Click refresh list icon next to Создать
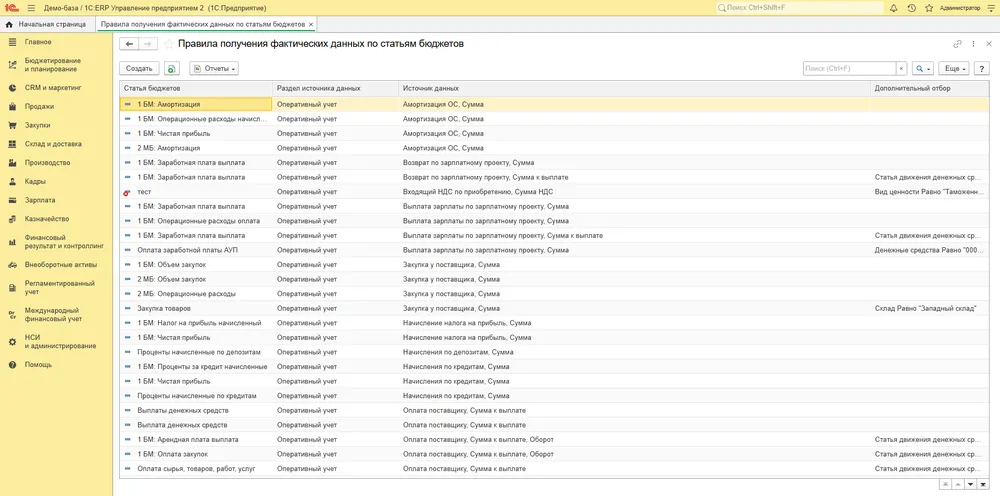1000x496 pixels. [172, 68]
